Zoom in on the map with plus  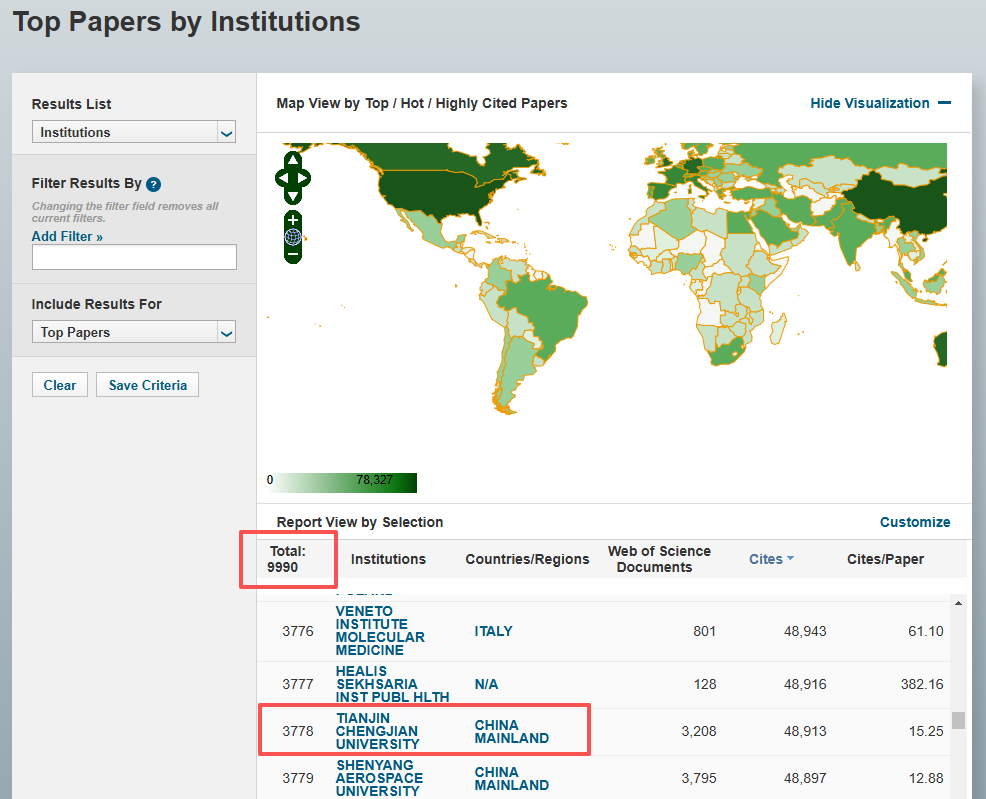(292, 219)
